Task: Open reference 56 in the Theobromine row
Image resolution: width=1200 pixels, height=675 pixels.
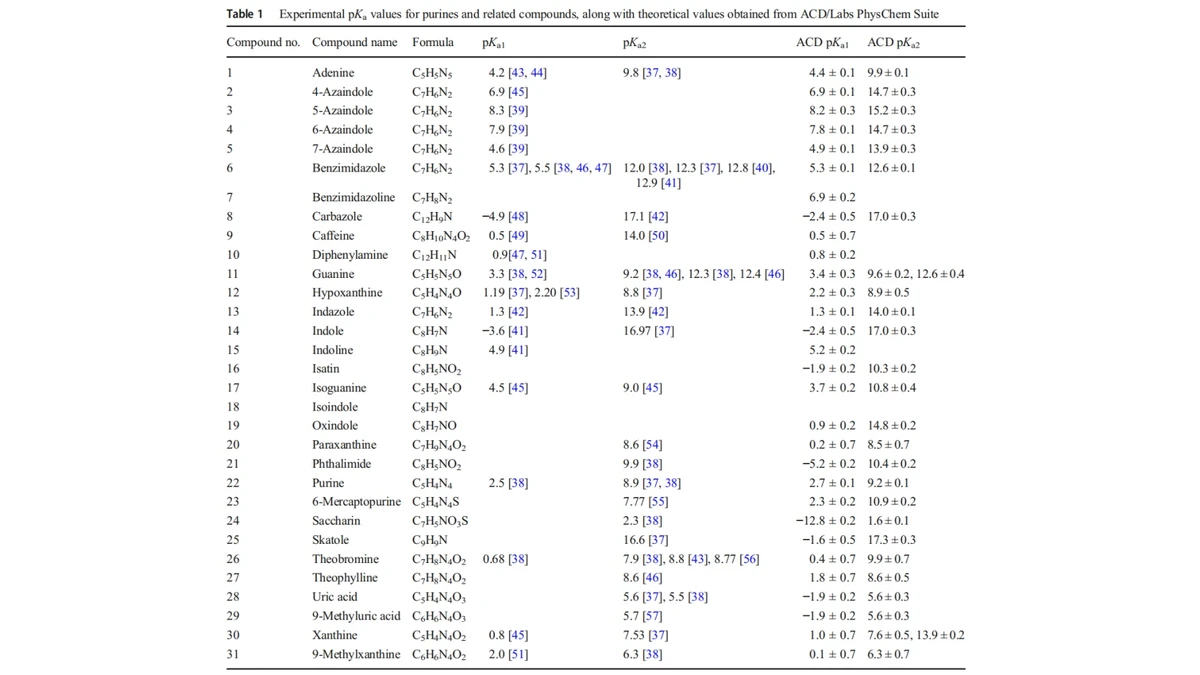Action: [x=749, y=559]
